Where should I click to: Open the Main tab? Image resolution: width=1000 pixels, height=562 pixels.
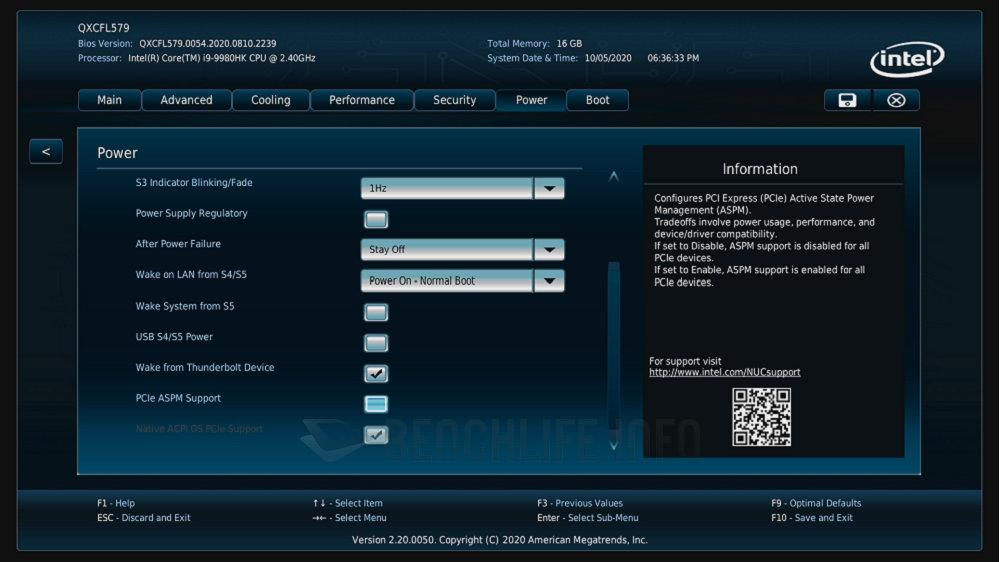pos(109,100)
